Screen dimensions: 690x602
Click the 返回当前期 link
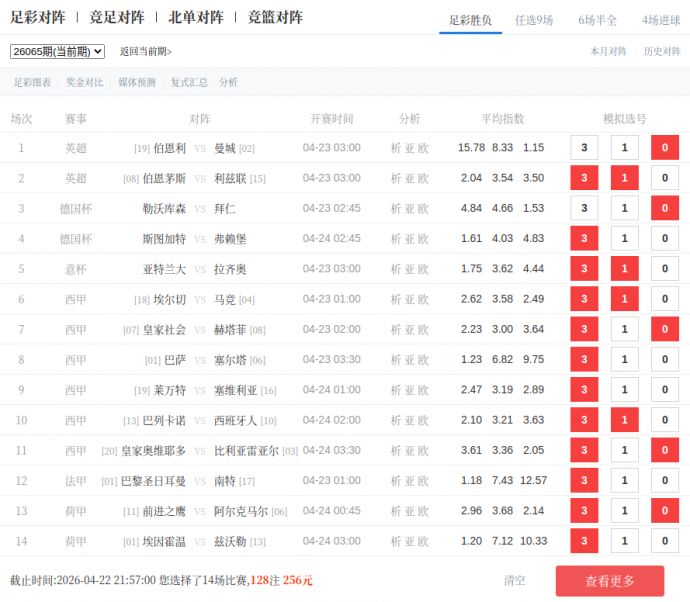tap(146, 51)
